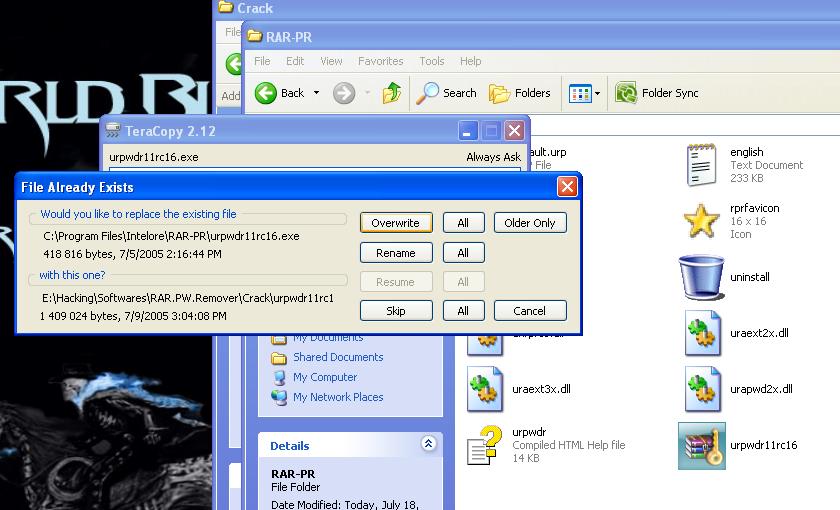Click the RAR-PR folder title icon

pyautogui.click(x=254, y=36)
